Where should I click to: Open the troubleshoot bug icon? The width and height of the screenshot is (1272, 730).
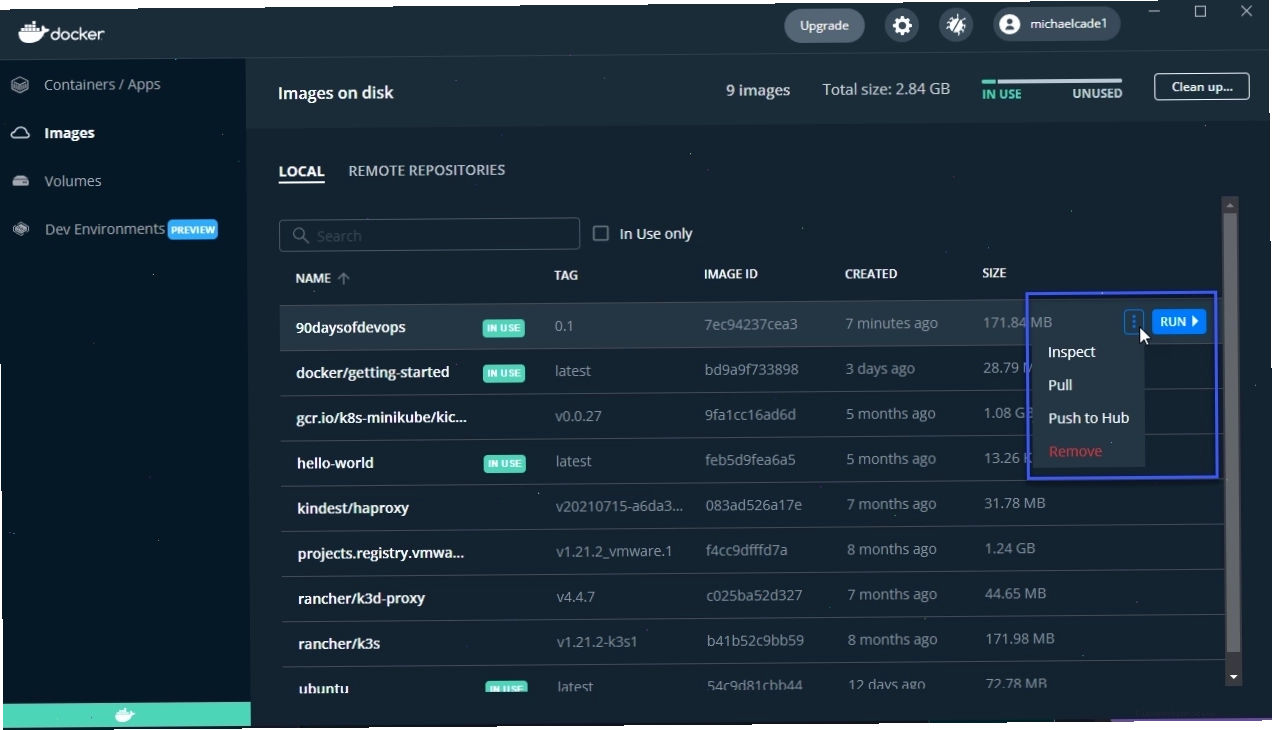[x=956, y=26]
